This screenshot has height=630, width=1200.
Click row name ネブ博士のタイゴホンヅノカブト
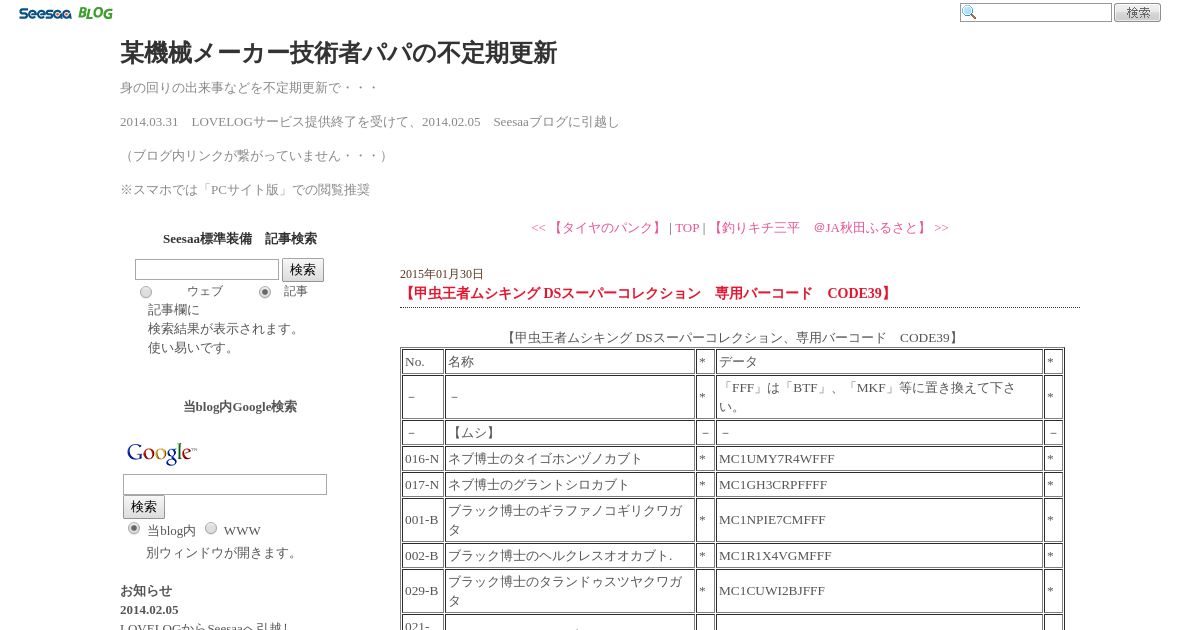click(570, 459)
